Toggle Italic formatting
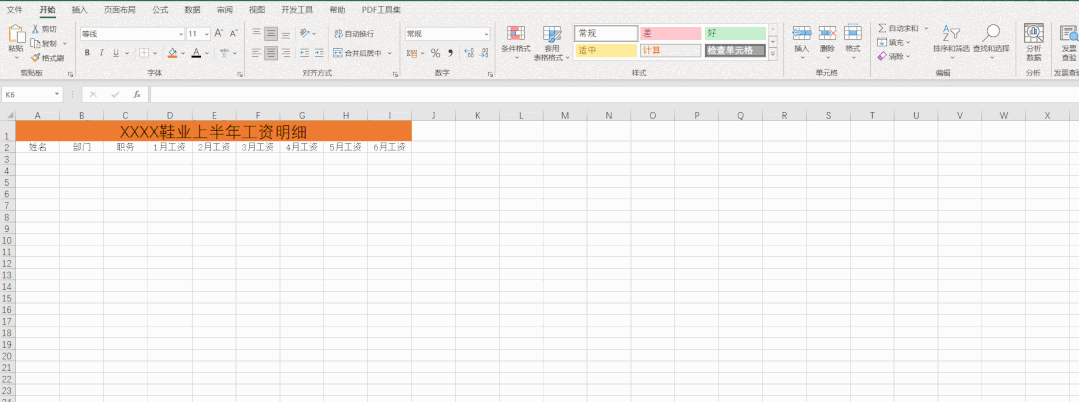The width and height of the screenshot is (1079, 402). (x=101, y=53)
